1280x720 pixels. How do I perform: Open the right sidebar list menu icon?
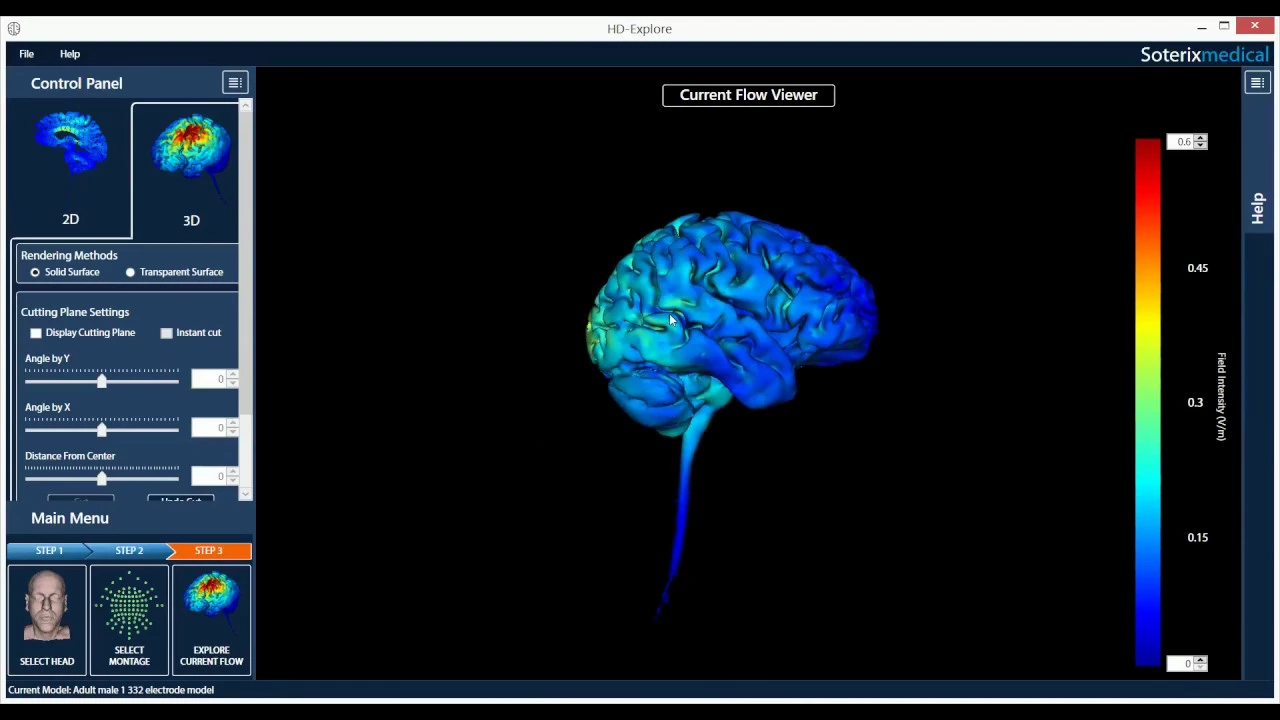pyautogui.click(x=1257, y=83)
